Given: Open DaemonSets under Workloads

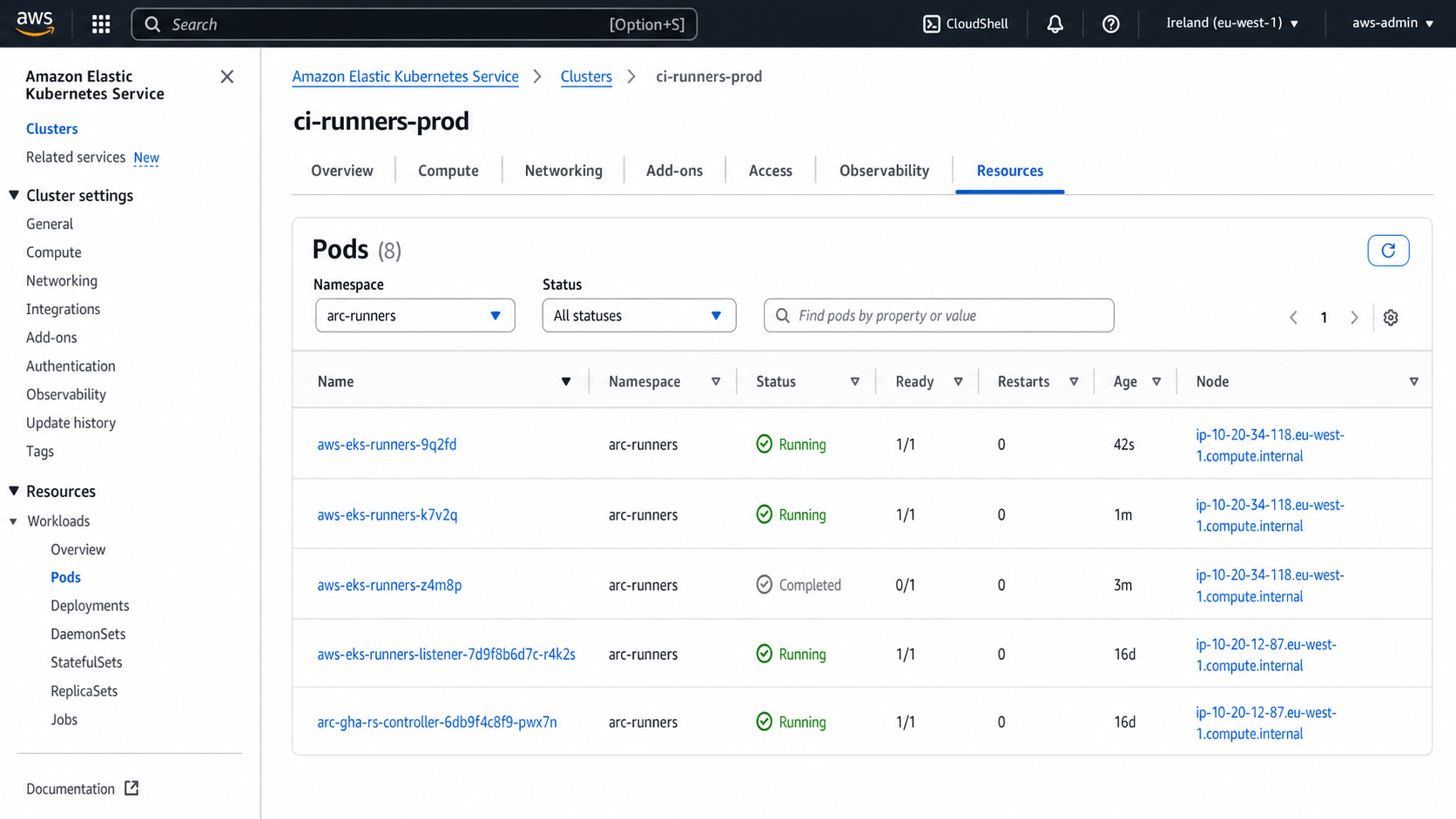Looking at the screenshot, I should tap(88, 634).
